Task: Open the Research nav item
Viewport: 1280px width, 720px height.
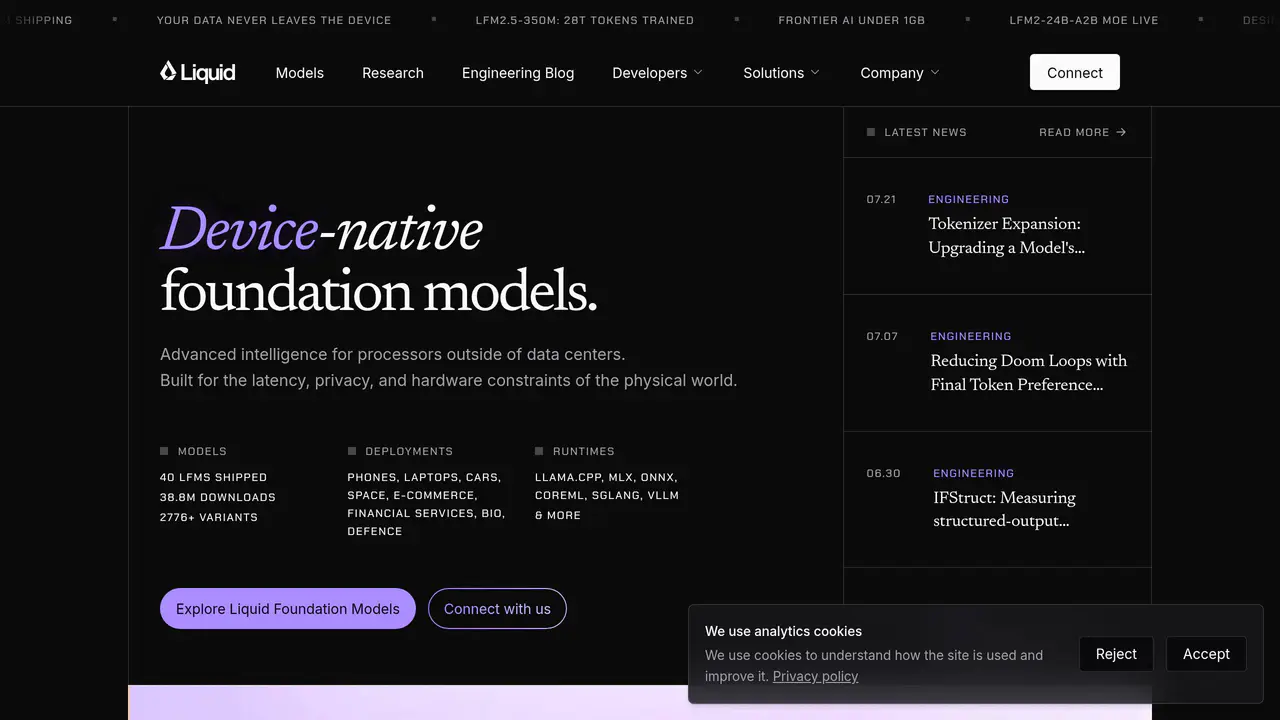Action: [393, 73]
